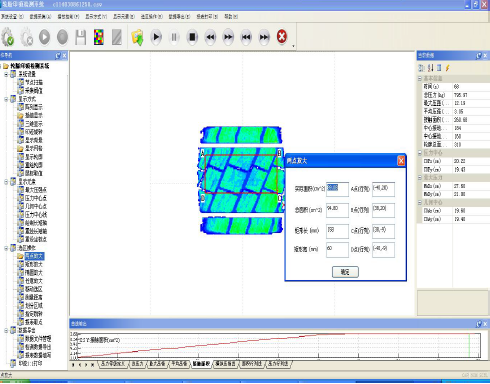Click the stop square playback button

[192, 37]
